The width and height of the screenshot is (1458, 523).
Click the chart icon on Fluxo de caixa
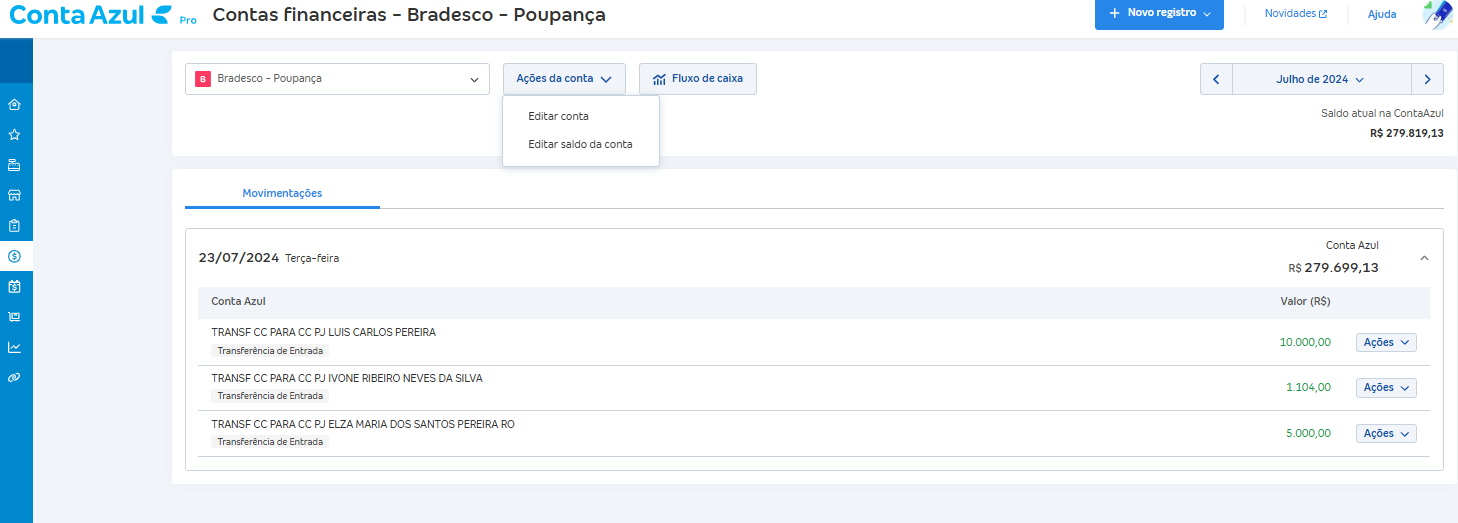pyautogui.click(x=659, y=79)
